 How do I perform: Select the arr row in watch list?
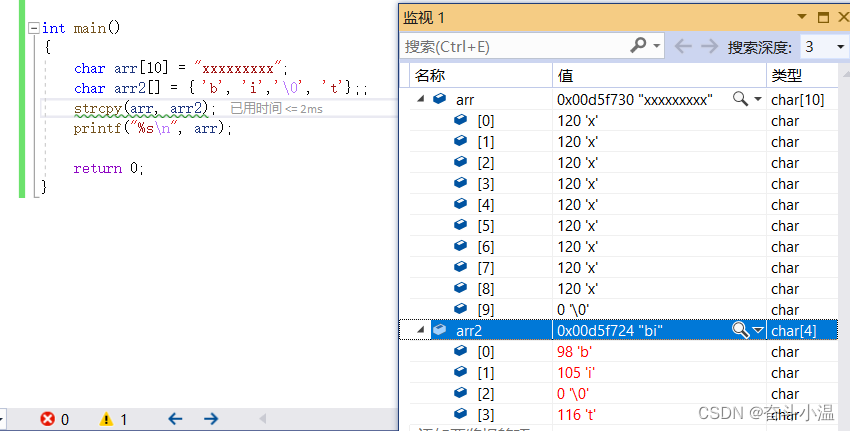pyautogui.click(x=623, y=99)
